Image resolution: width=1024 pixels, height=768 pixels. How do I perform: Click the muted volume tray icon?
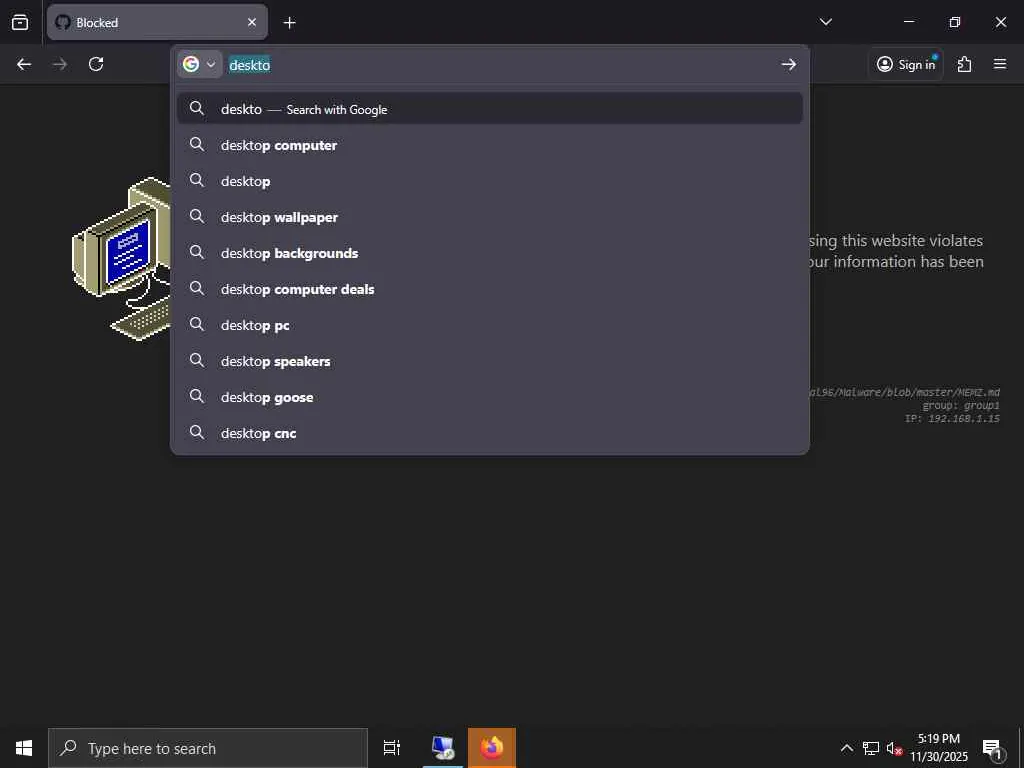[x=894, y=748]
